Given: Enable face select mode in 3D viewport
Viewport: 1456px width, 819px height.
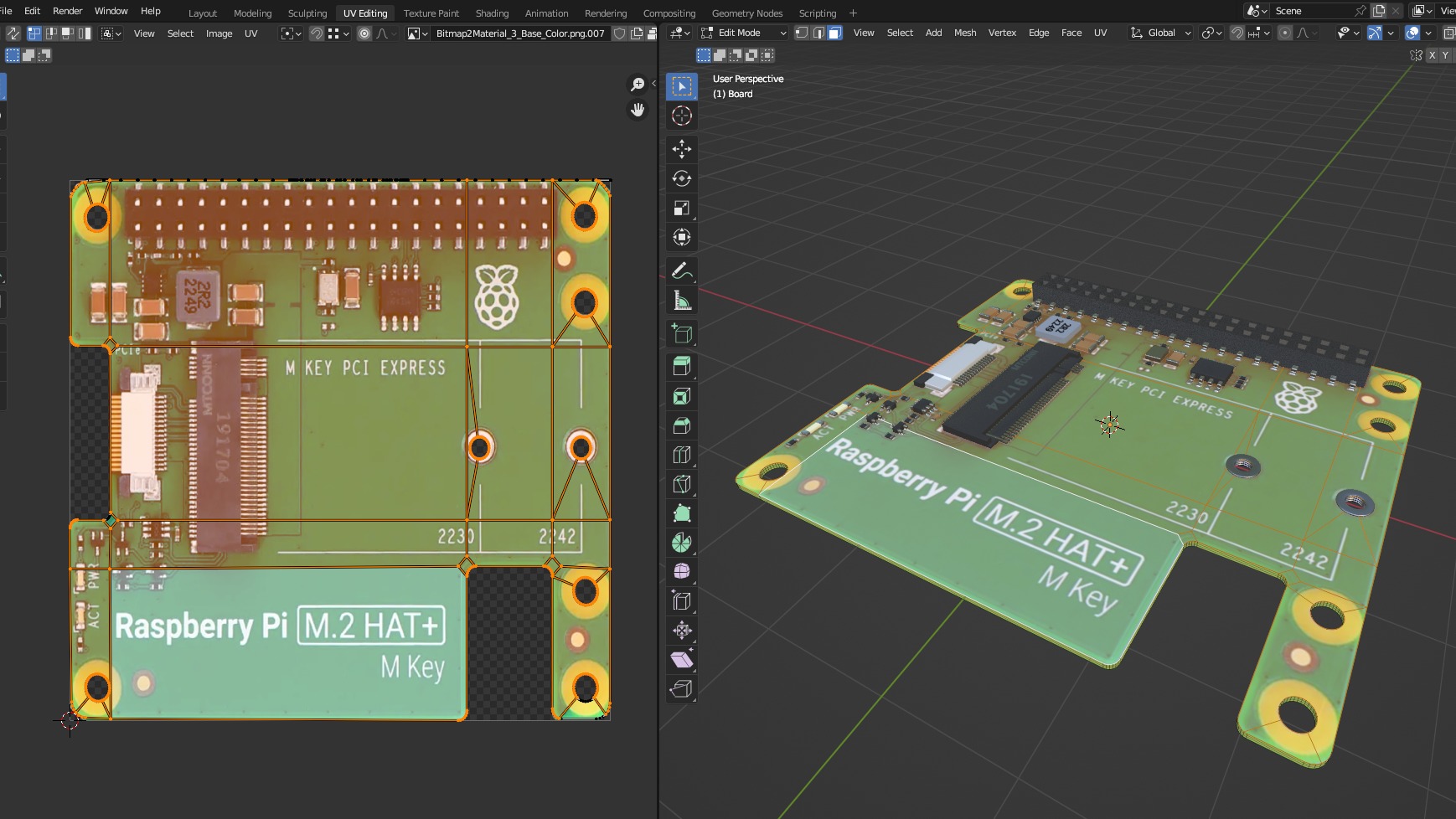Looking at the screenshot, I should pyautogui.click(x=834, y=33).
